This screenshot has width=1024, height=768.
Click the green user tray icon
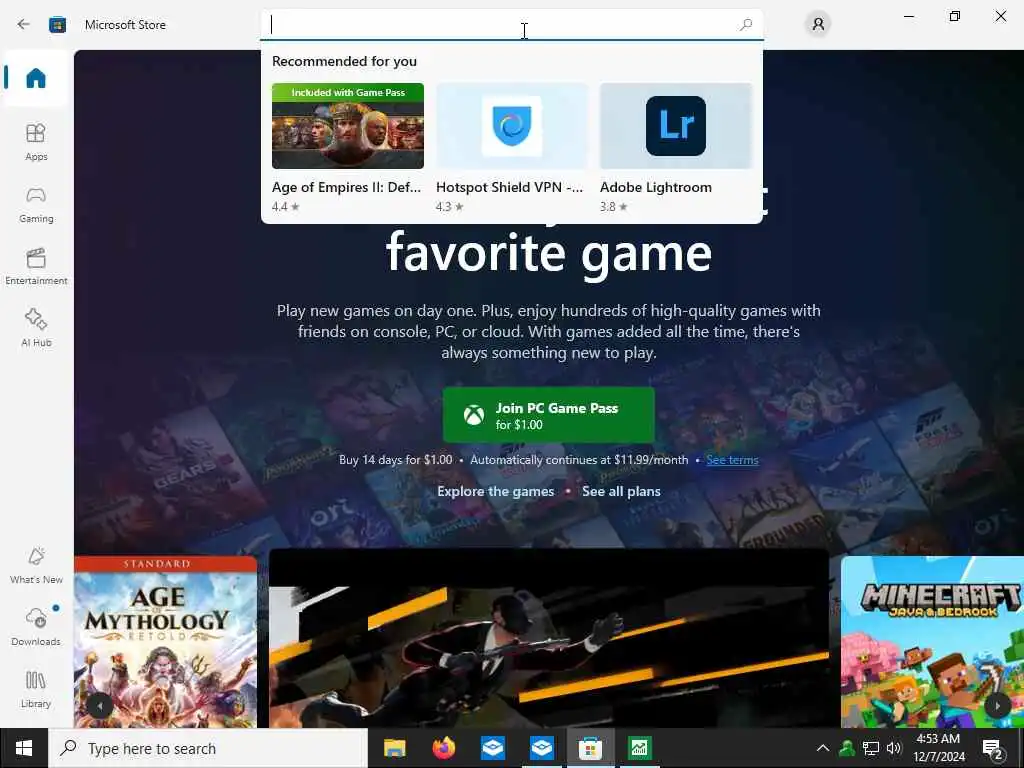pyautogui.click(x=847, y=748)
